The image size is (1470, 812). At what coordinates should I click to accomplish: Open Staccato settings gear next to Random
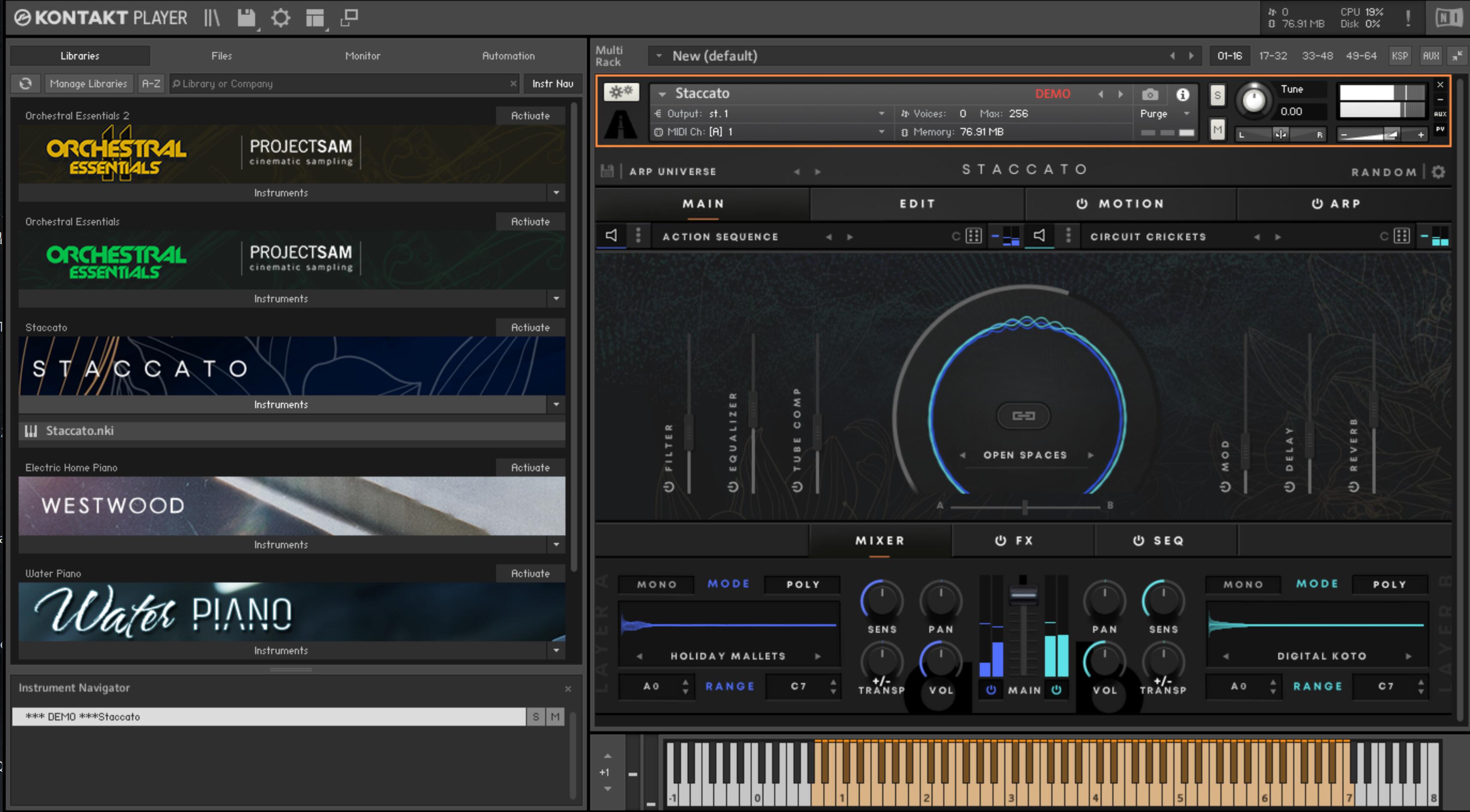[x=1438, y=172]
